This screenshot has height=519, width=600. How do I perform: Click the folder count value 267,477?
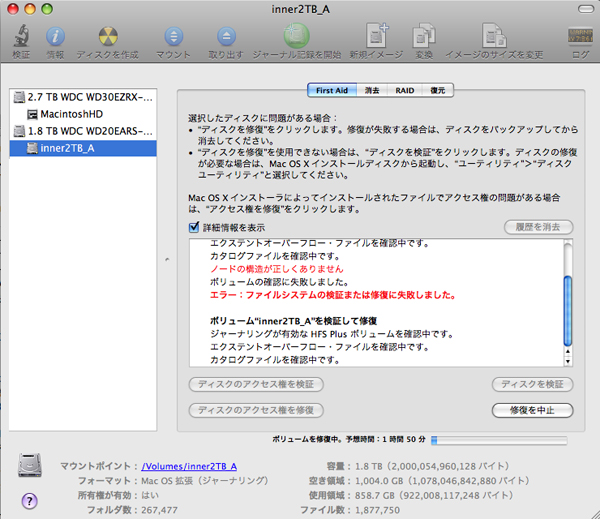(x=159, y=510)
